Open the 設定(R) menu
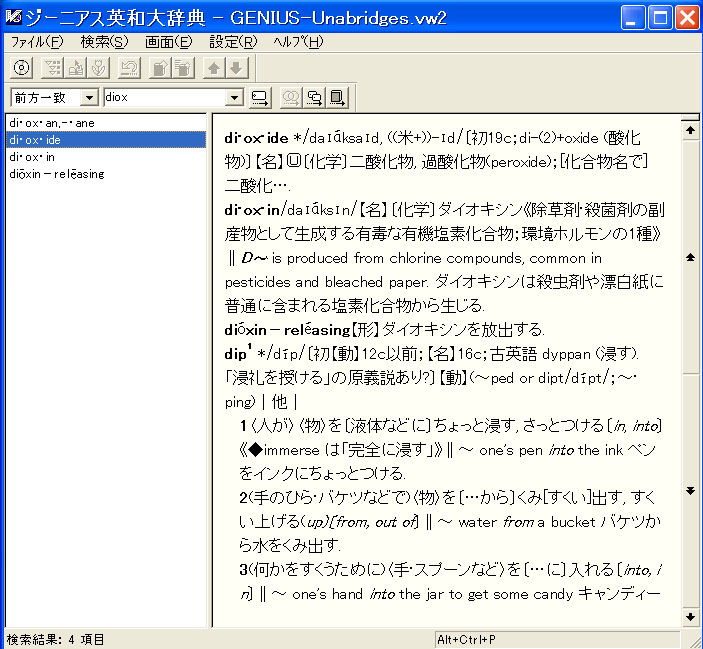The width and height of the screenshot is (703, 649). tap(232, 42)
